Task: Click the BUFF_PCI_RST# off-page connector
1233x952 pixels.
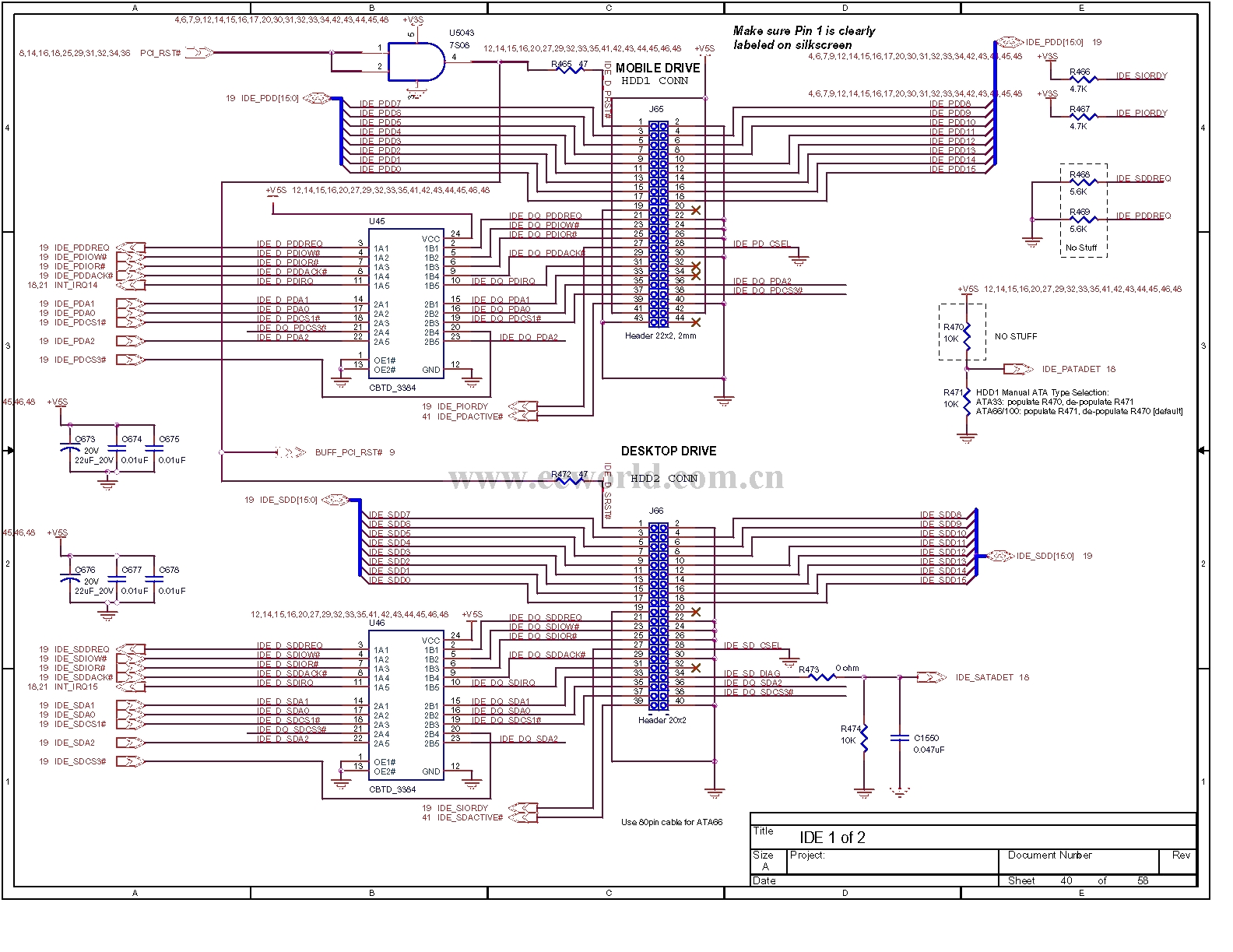Action: coord(292,451)
